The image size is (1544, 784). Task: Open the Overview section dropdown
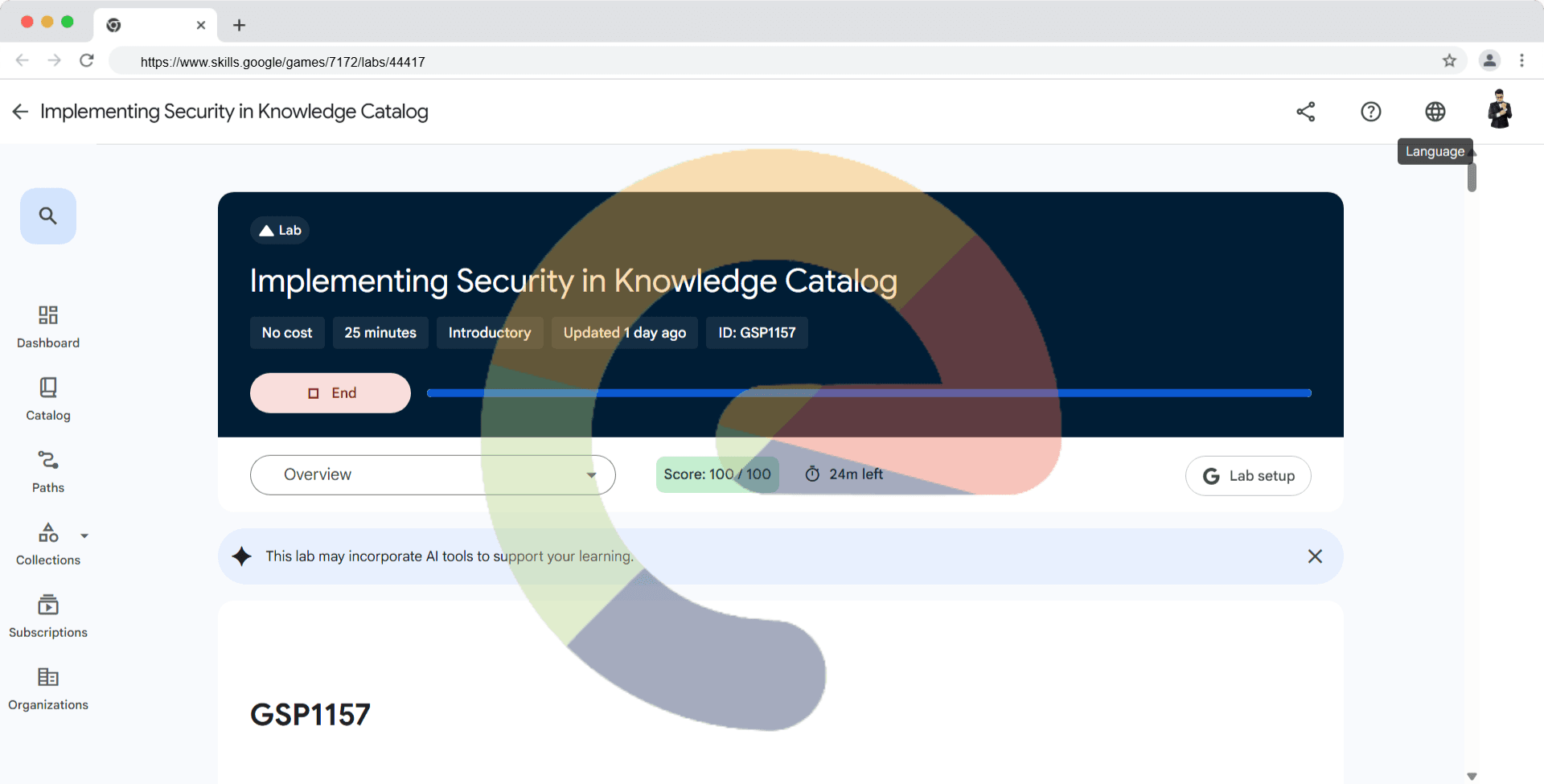pos(433,475)
